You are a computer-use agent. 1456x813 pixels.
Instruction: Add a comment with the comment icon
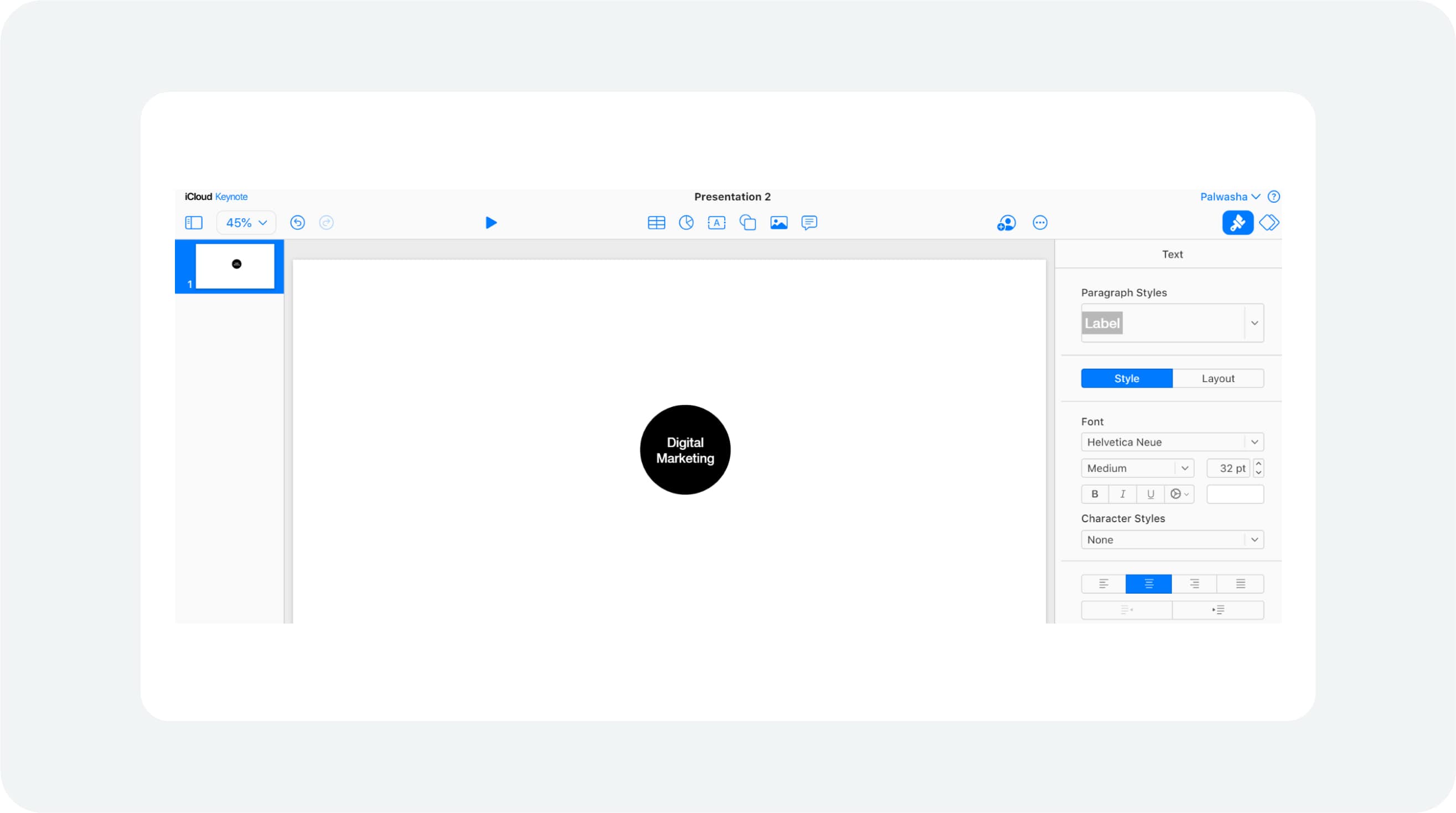tap(809, 223)
